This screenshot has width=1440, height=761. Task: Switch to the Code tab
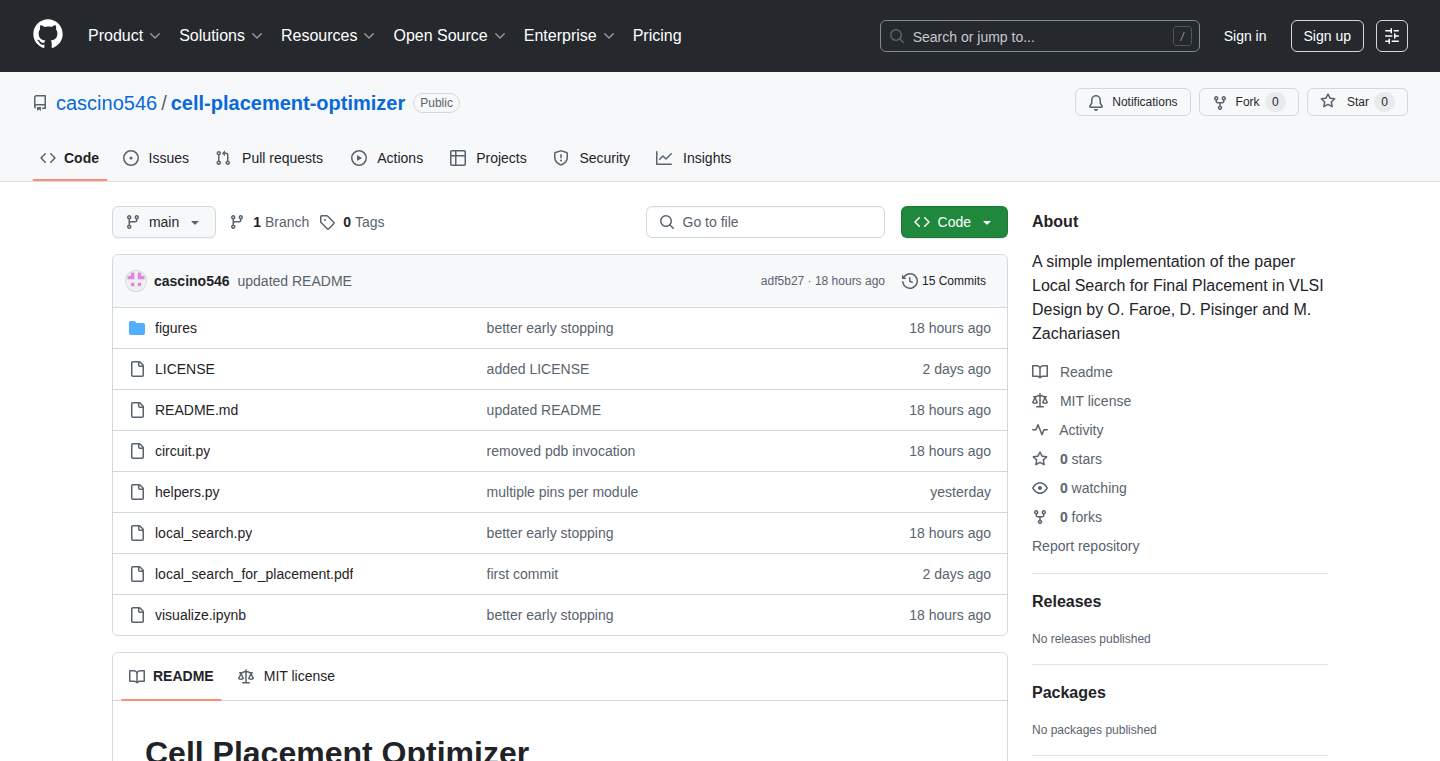[70, 158]
